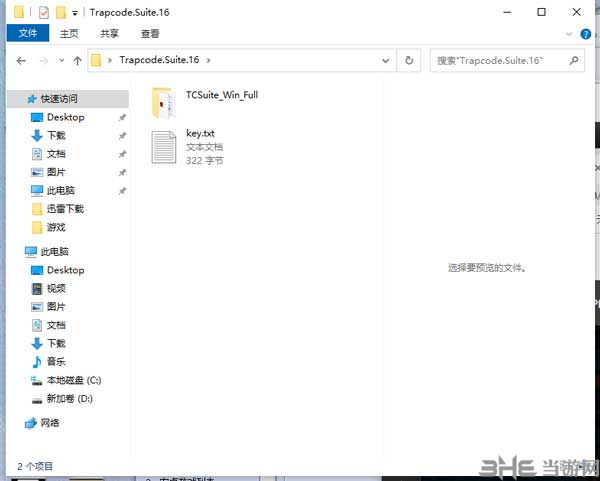
Task: Click the pin icon next to 此电脑
Action: (x=122, y=191)
